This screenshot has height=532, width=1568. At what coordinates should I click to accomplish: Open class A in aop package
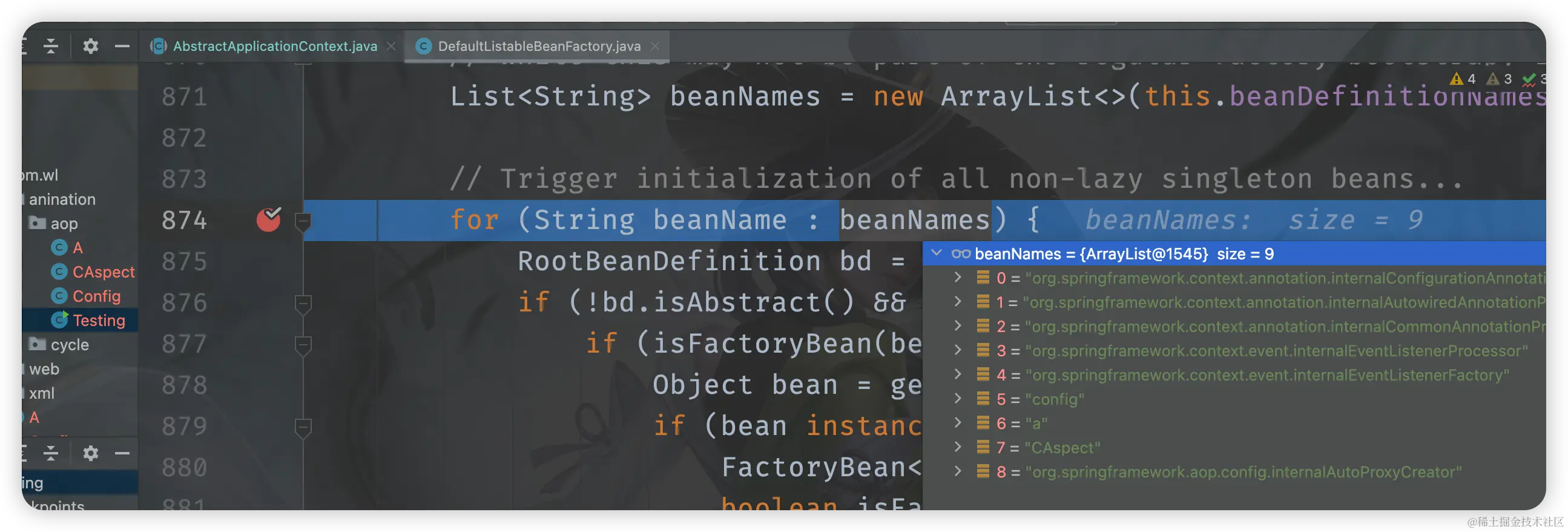[x=77, y=248]
